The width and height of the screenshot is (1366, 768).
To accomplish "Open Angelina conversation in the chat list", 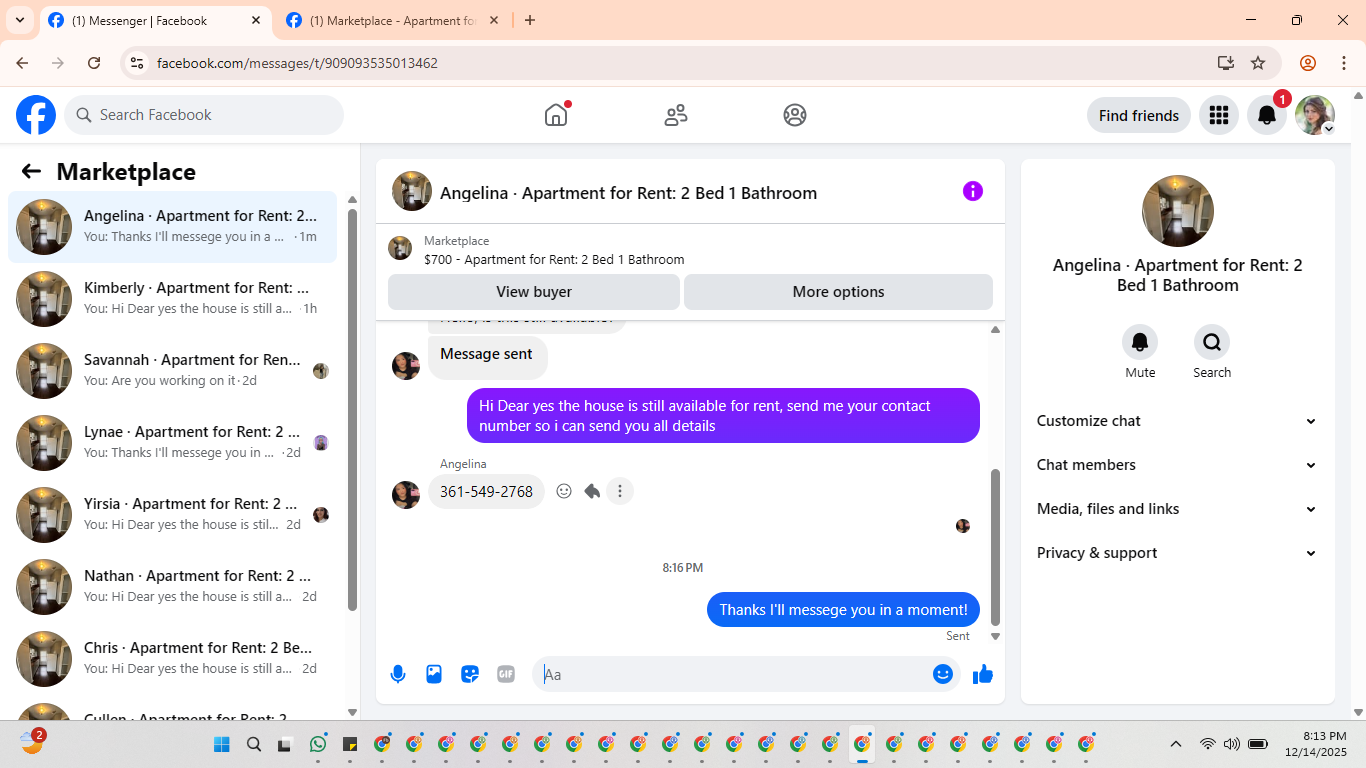I will (x=172, y=227).
